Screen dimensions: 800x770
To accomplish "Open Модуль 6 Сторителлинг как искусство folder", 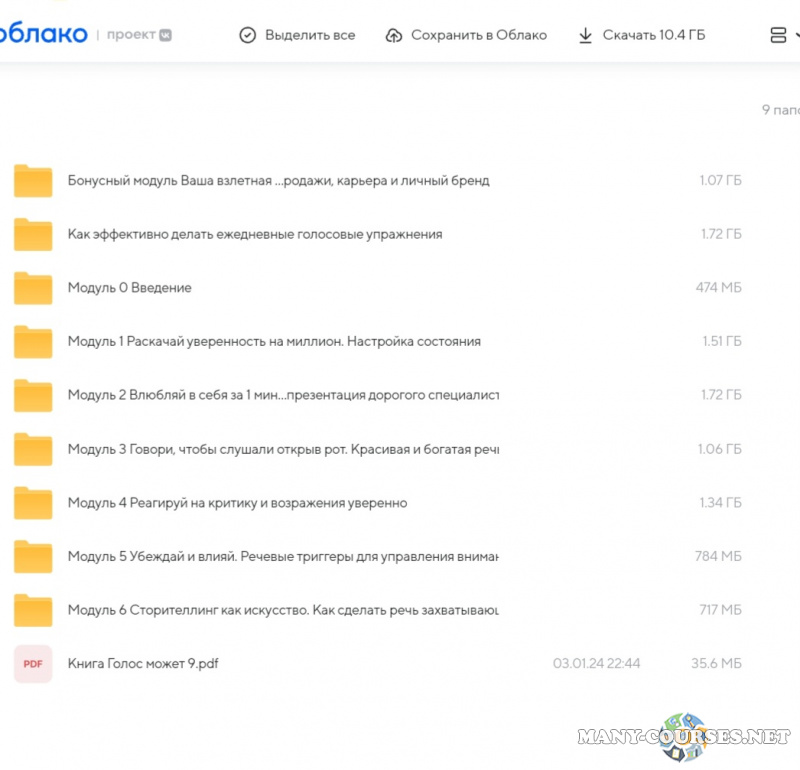I will tap(282, 610).
